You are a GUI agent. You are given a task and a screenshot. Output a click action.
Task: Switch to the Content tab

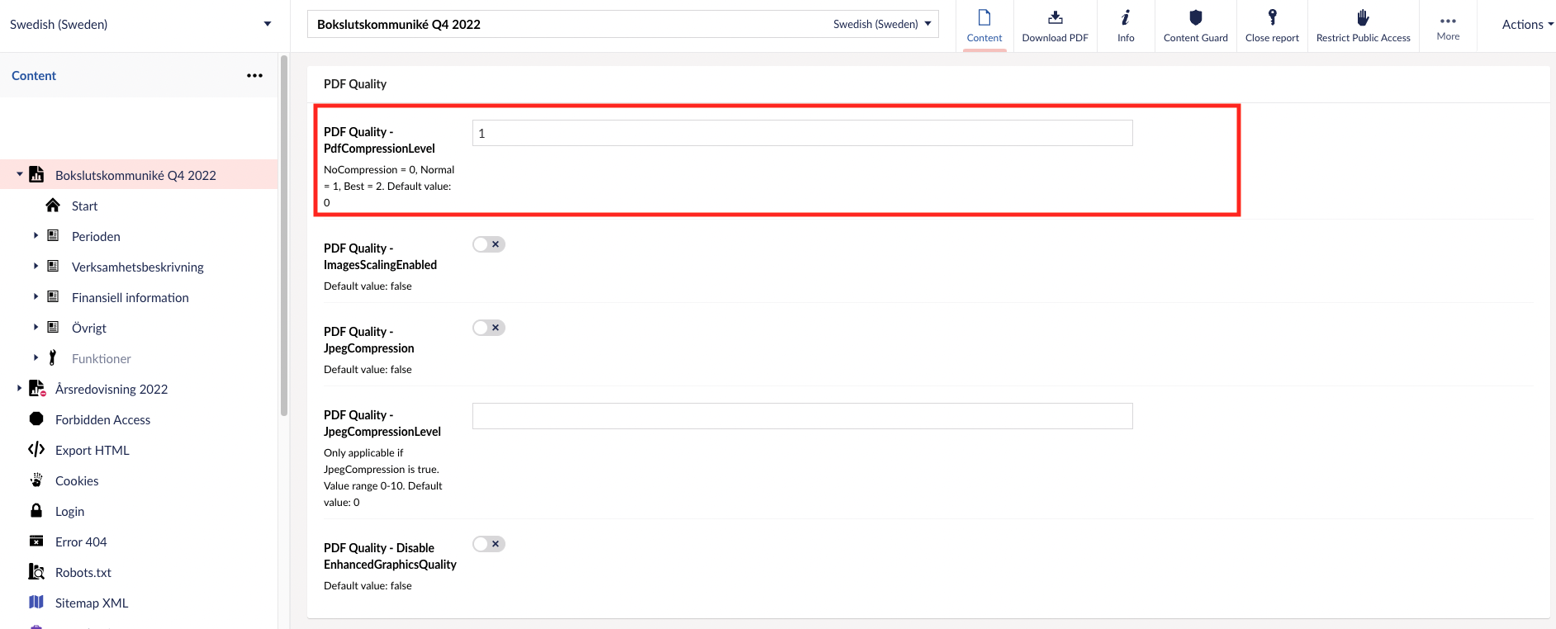[984, 26]
